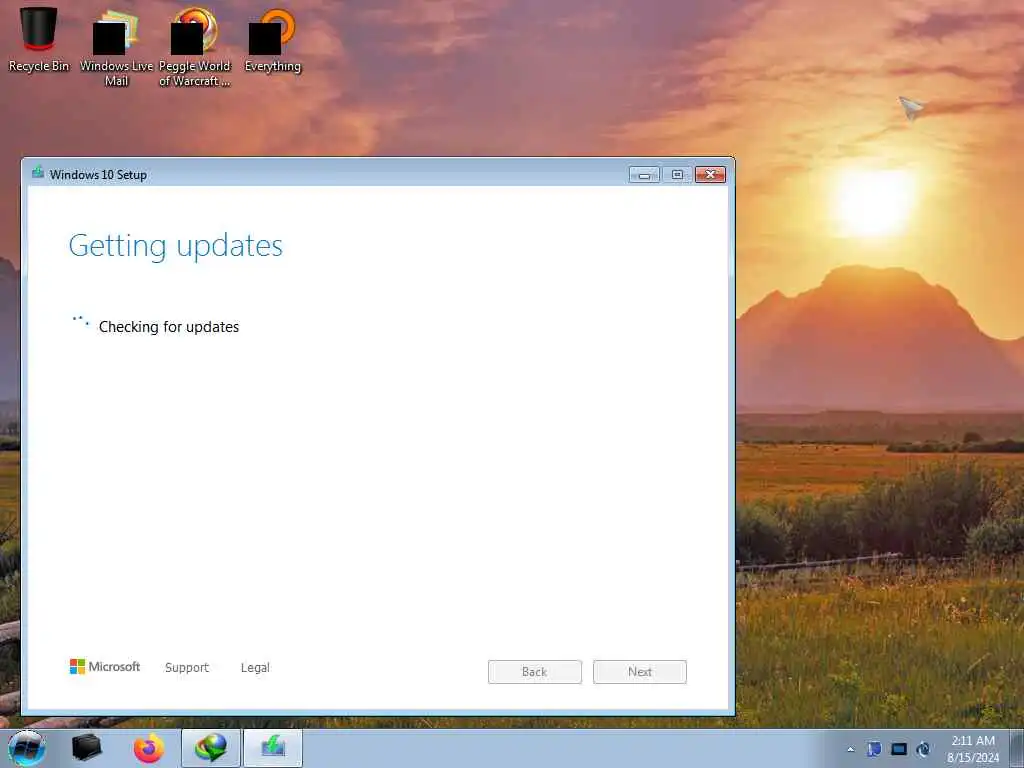Click the Checking for updates text
Screen dimensions: 1024x768
168,327
